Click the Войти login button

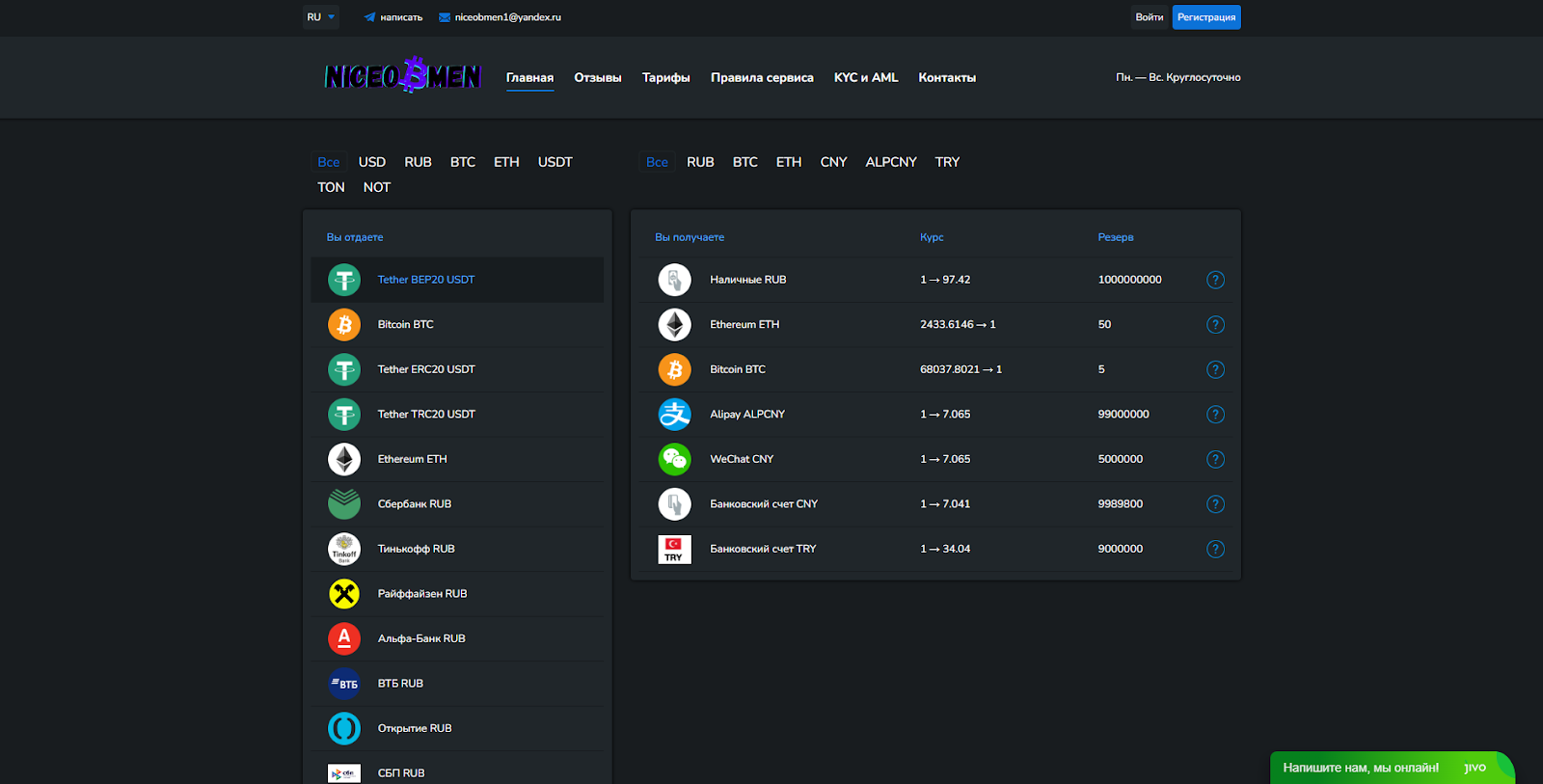pos(1149,17)
